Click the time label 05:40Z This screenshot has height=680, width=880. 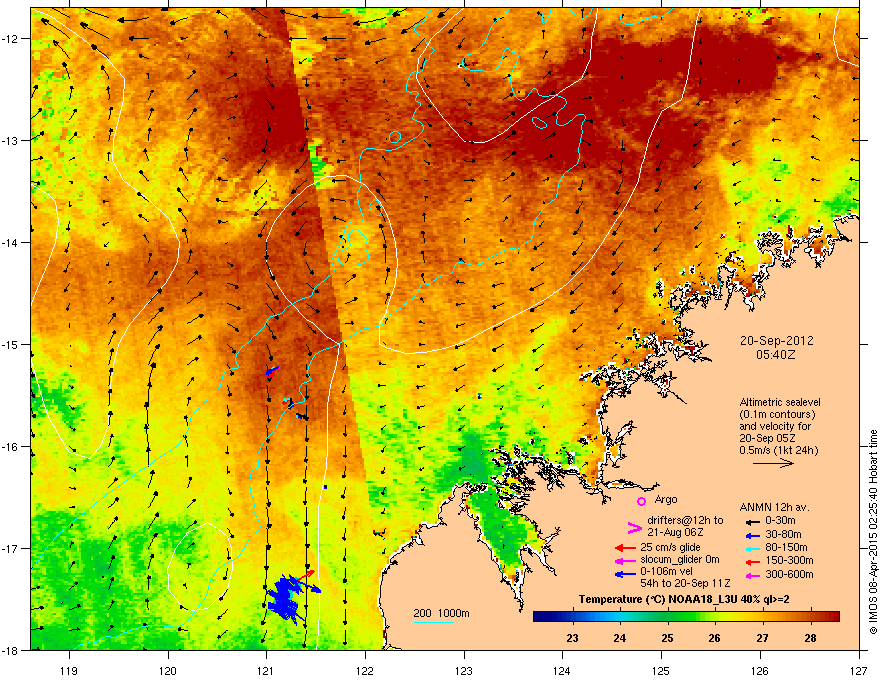point(776,355)
